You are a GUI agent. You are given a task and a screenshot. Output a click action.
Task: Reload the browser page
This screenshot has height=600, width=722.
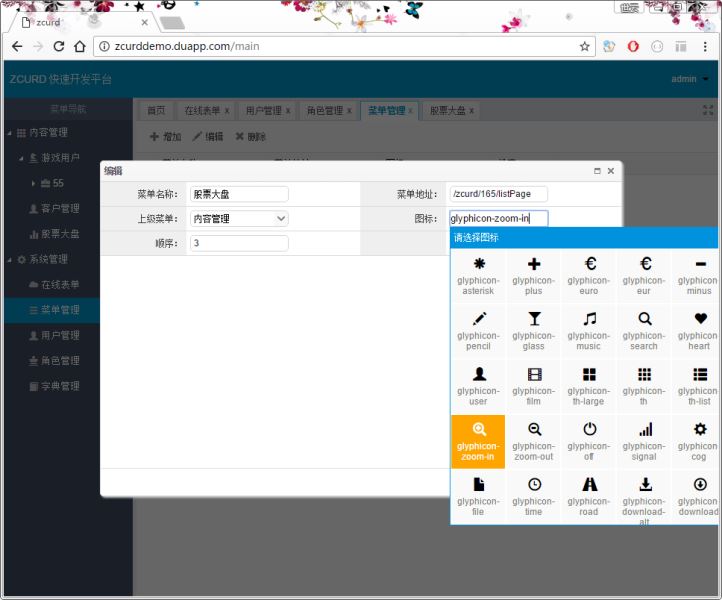point(58,47)
